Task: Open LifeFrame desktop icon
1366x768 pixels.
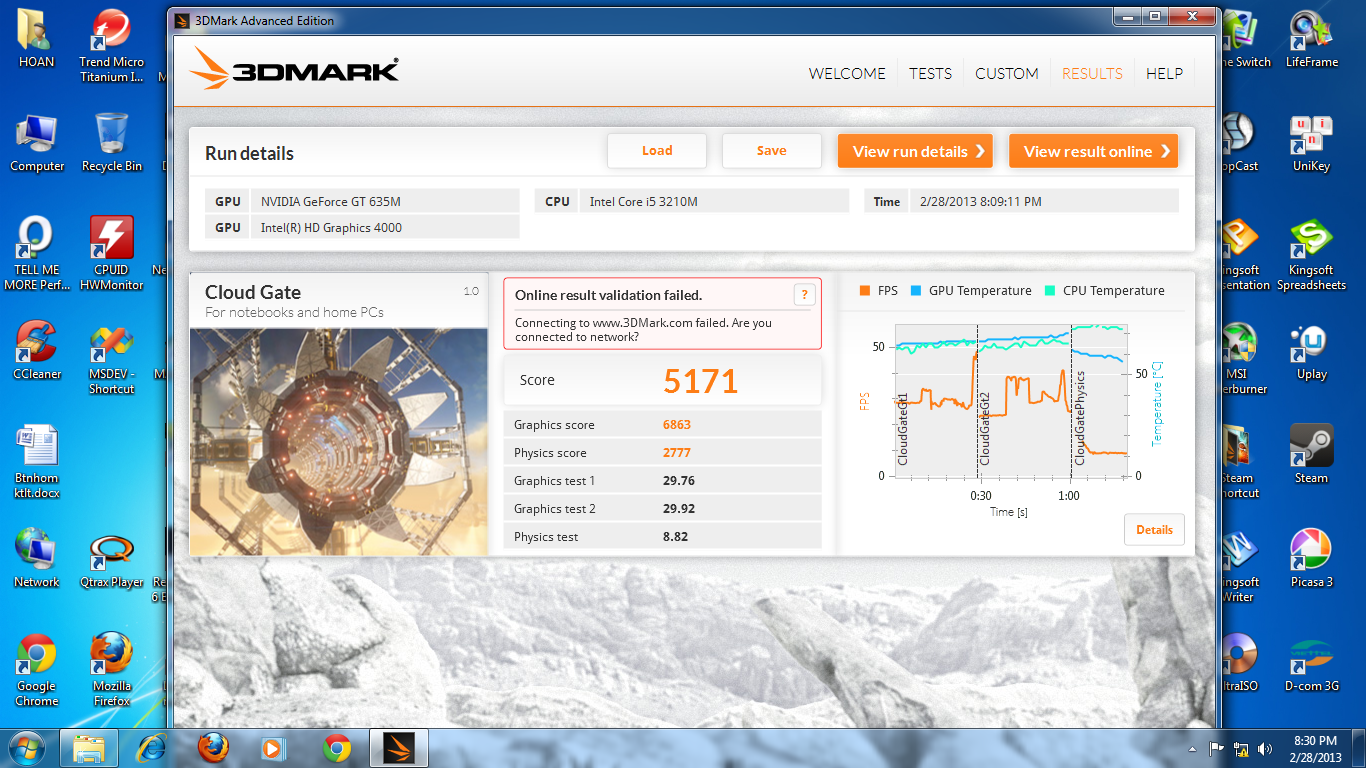Action: [1312, 40]
